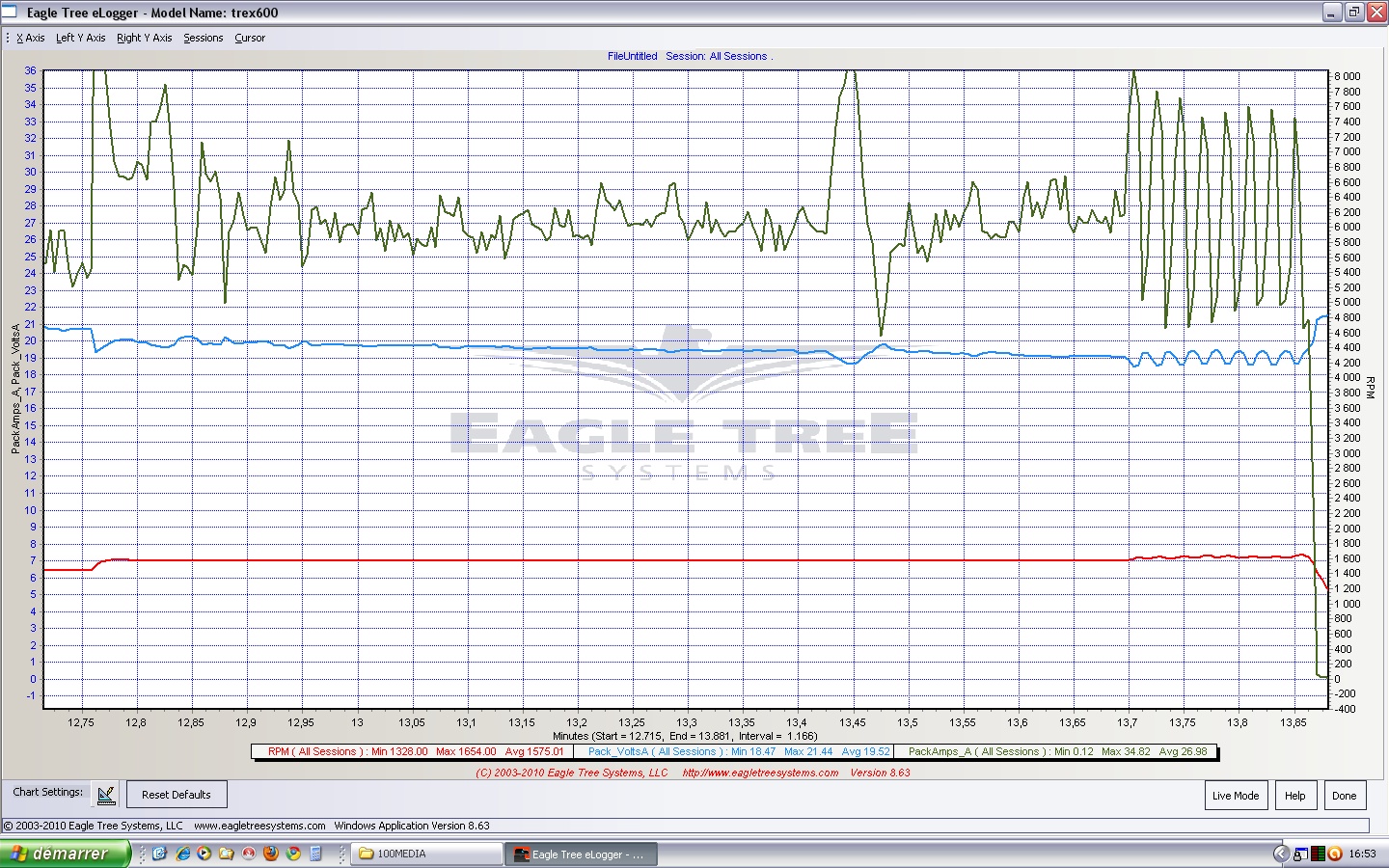Click the RPM legend entry
This screenshot has width=1389, height=868.
tap(415, 751)
